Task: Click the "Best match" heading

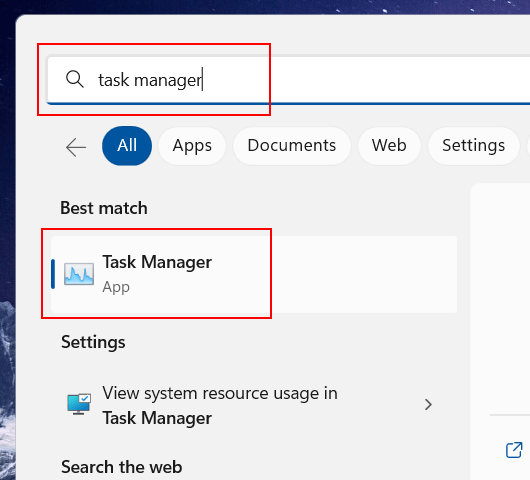Action: click(x=104, y=208)
